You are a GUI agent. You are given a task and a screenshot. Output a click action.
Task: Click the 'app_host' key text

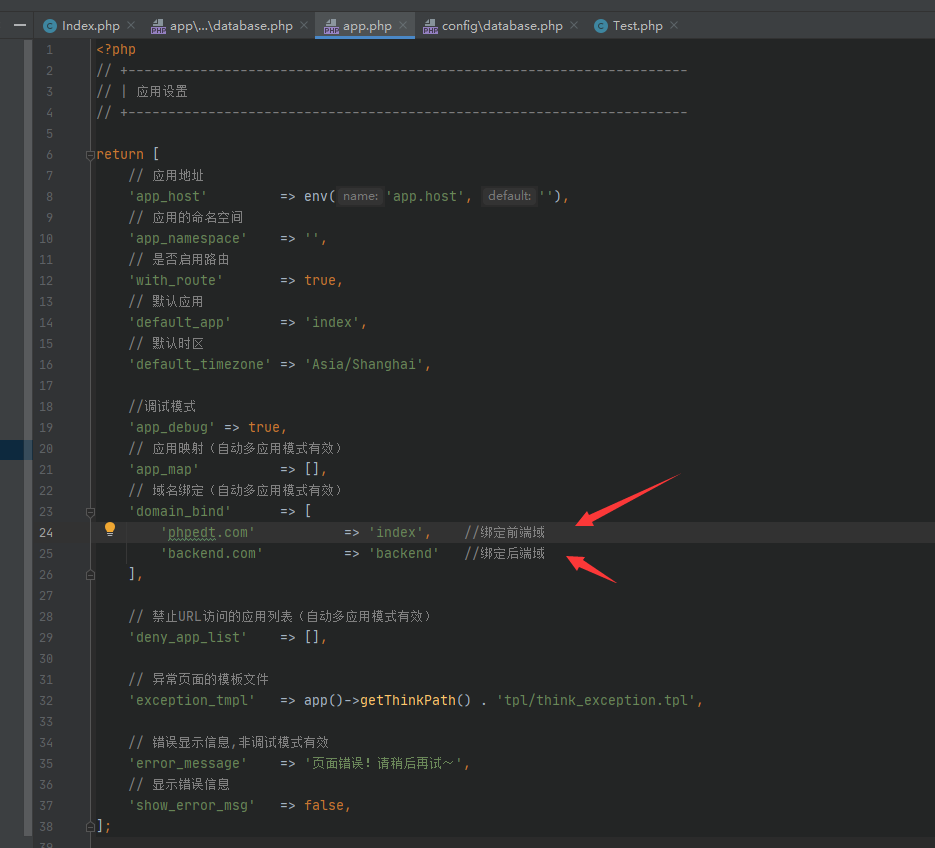[168, 197]
